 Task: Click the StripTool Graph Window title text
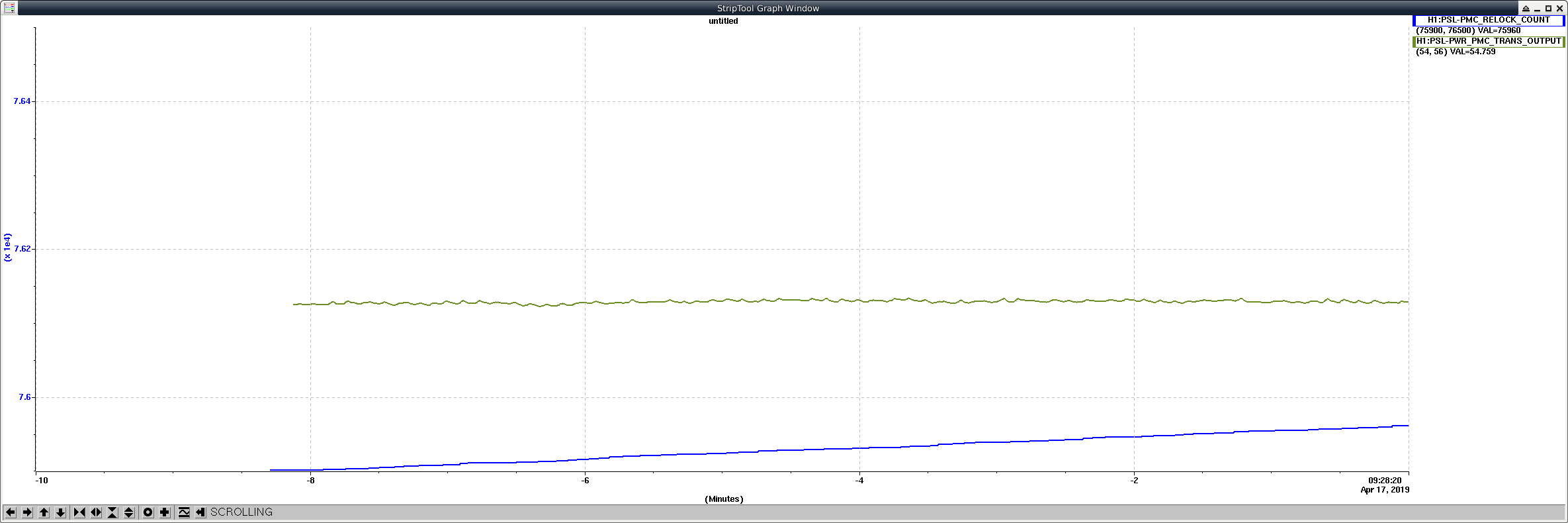[x=768, y=8]
